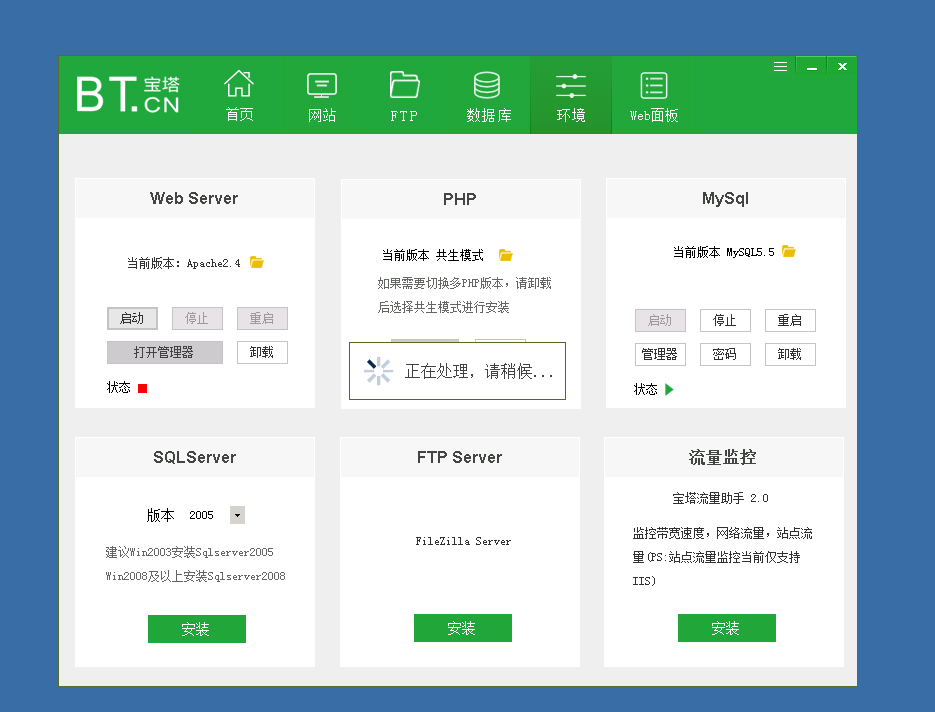The height and width of the screenshot is (712, 935).
Task: Click the BT.CN 宝塔 logo
Action: [x=128, y=94]
